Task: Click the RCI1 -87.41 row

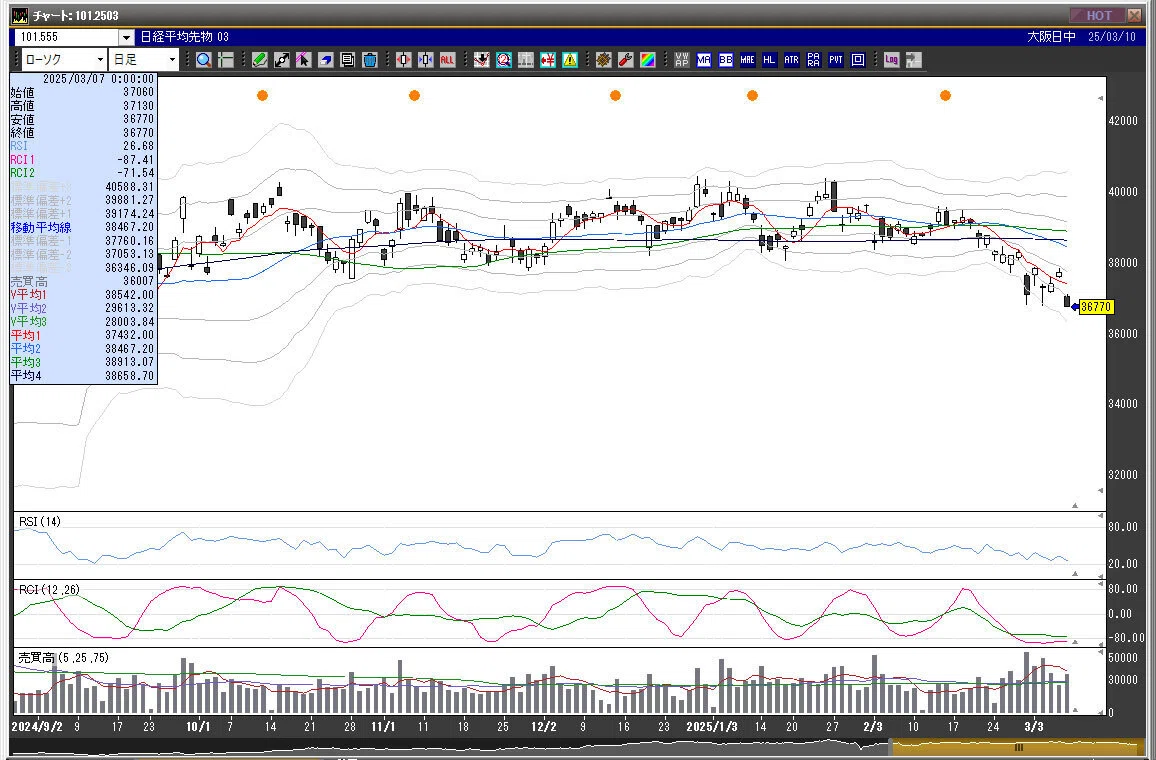Action: (x=83, y=160)
